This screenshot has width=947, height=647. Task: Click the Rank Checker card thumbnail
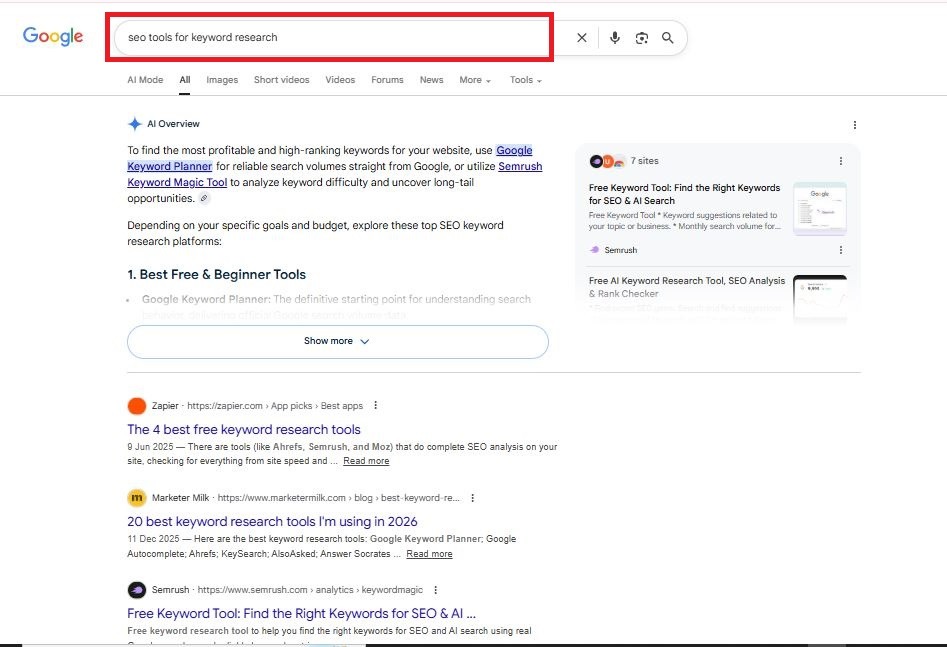click(820, 297)
